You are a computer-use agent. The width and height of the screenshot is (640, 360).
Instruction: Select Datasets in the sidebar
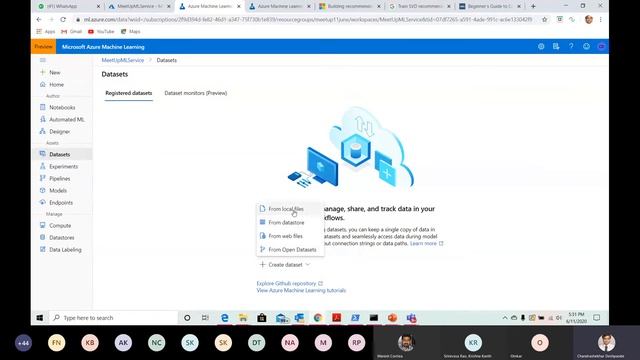tap(62, 154)
